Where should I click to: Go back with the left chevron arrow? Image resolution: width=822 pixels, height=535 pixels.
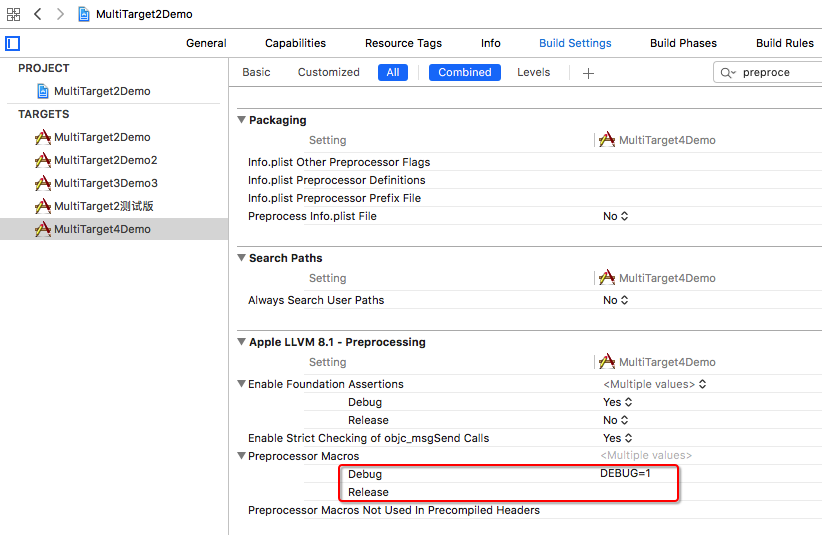37,14
